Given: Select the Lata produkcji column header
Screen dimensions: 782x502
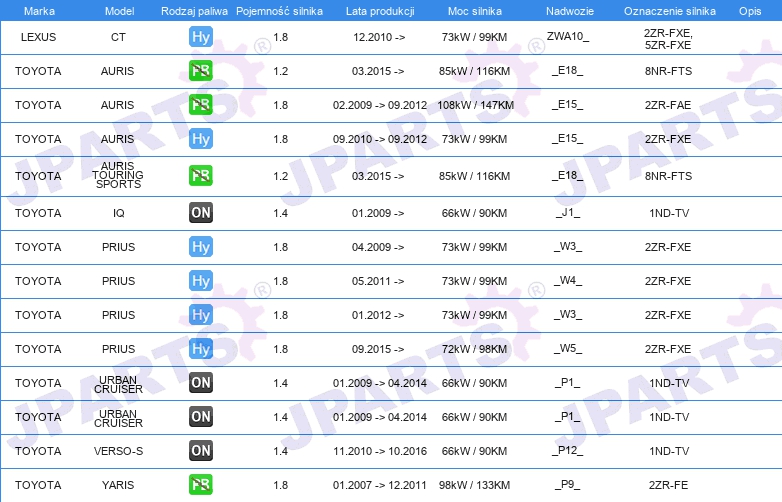Looking at the screenshot, I should (380, 11).
